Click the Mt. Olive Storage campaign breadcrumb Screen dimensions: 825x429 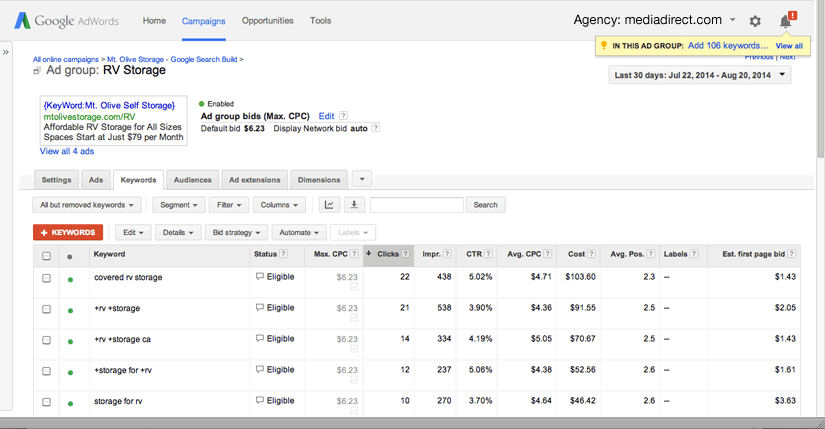click(172, 59)
